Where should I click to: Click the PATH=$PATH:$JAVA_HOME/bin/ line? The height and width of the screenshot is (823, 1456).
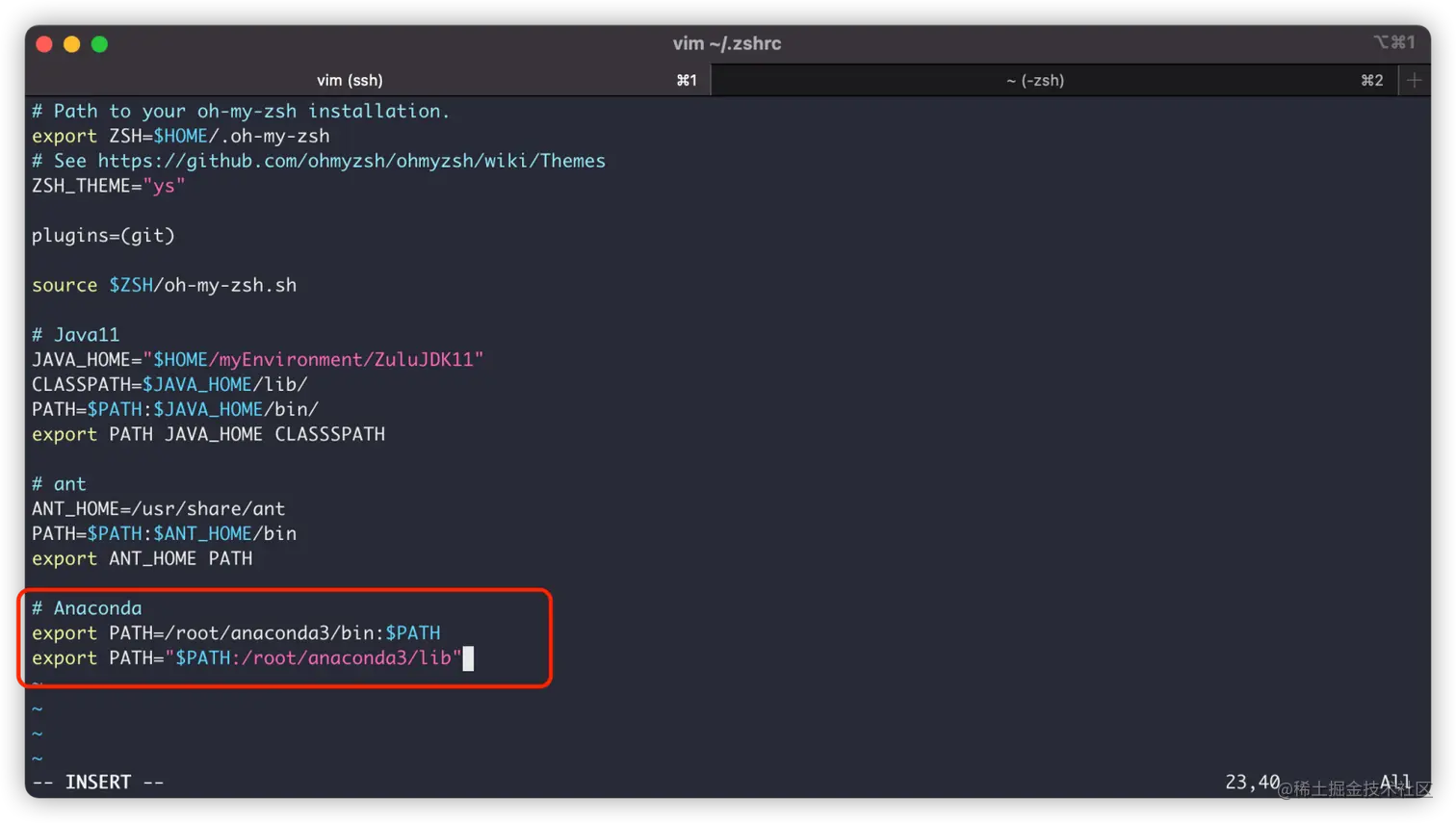(x=175, y=410)
